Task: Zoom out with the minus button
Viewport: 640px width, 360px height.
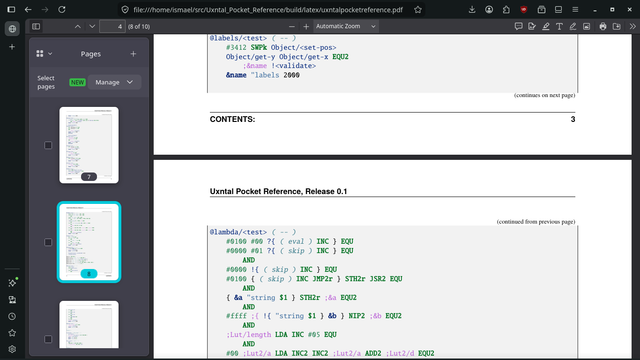Action: pyautogui.click(x=291, y=27)
